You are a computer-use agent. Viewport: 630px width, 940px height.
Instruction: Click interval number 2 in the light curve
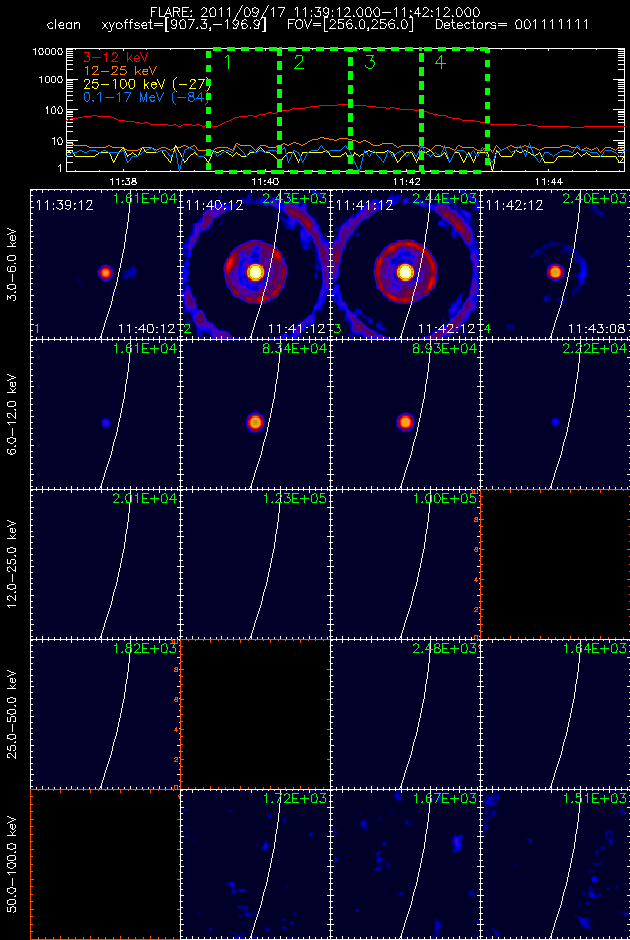(x=299, y=62)
